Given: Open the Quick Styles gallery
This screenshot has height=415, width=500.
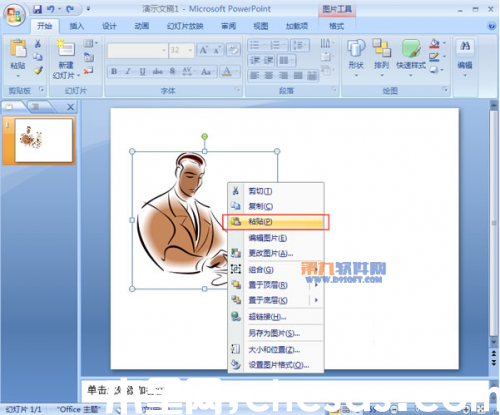Looking at the screenshot, I should click(411, 48).
